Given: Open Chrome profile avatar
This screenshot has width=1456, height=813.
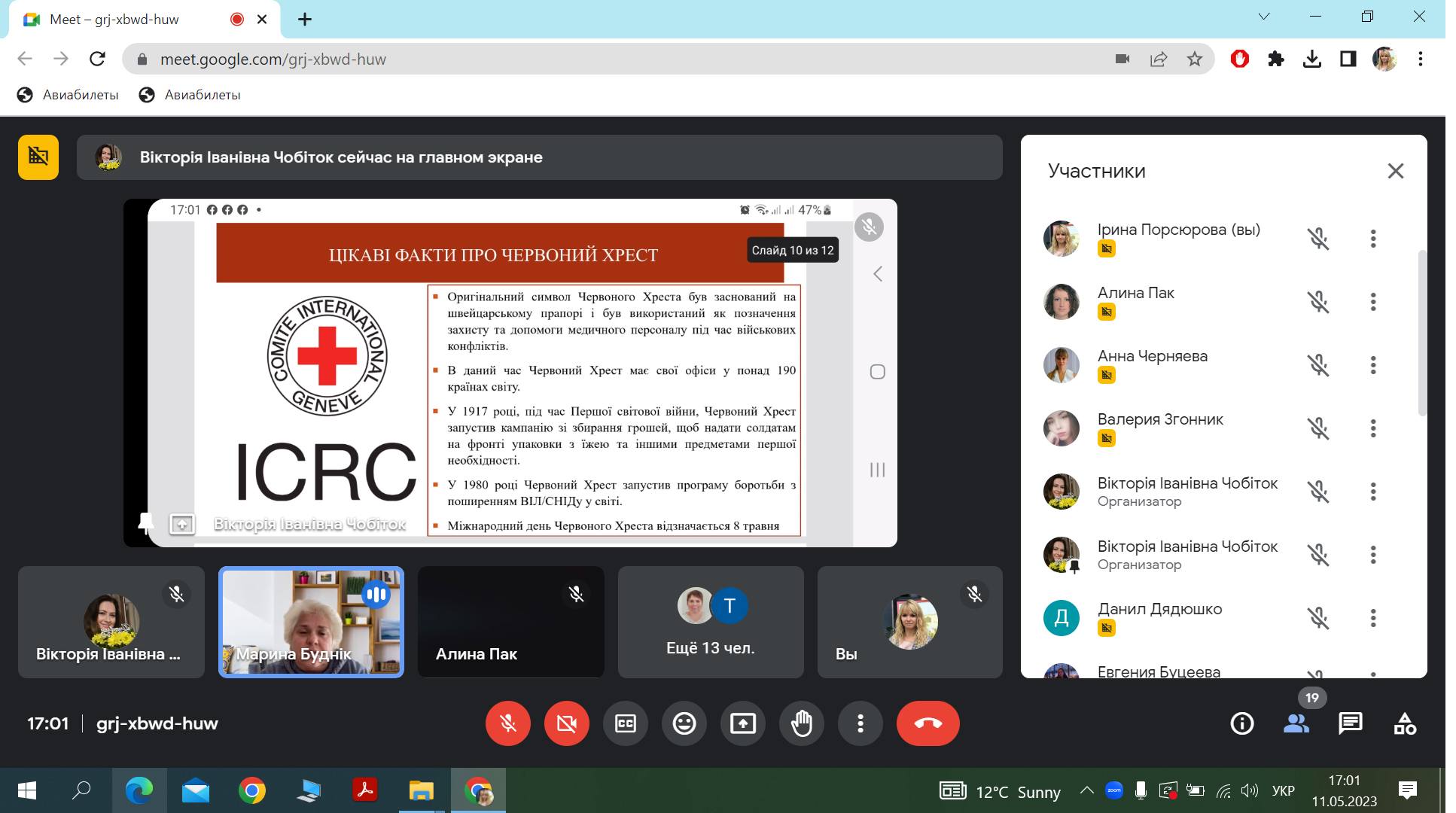Looking at the screenshot, I should (1384, 59).
